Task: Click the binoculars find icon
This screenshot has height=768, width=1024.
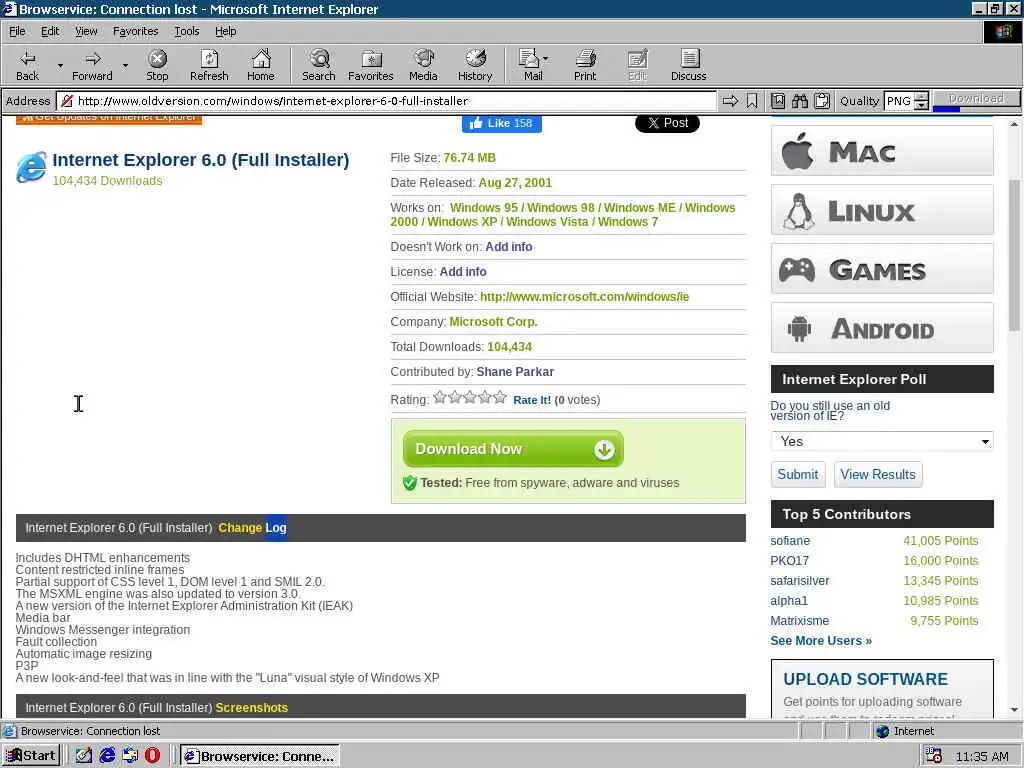Action: click(799, 101)
